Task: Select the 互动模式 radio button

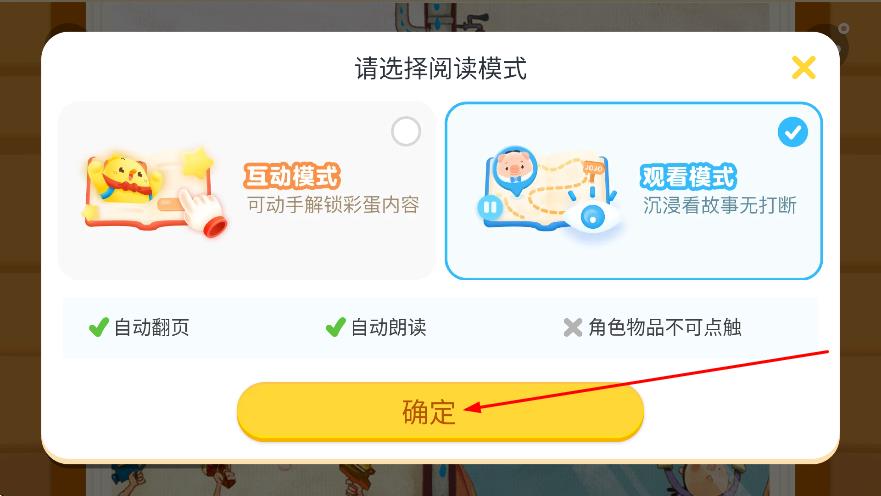Action: (406, 131)
